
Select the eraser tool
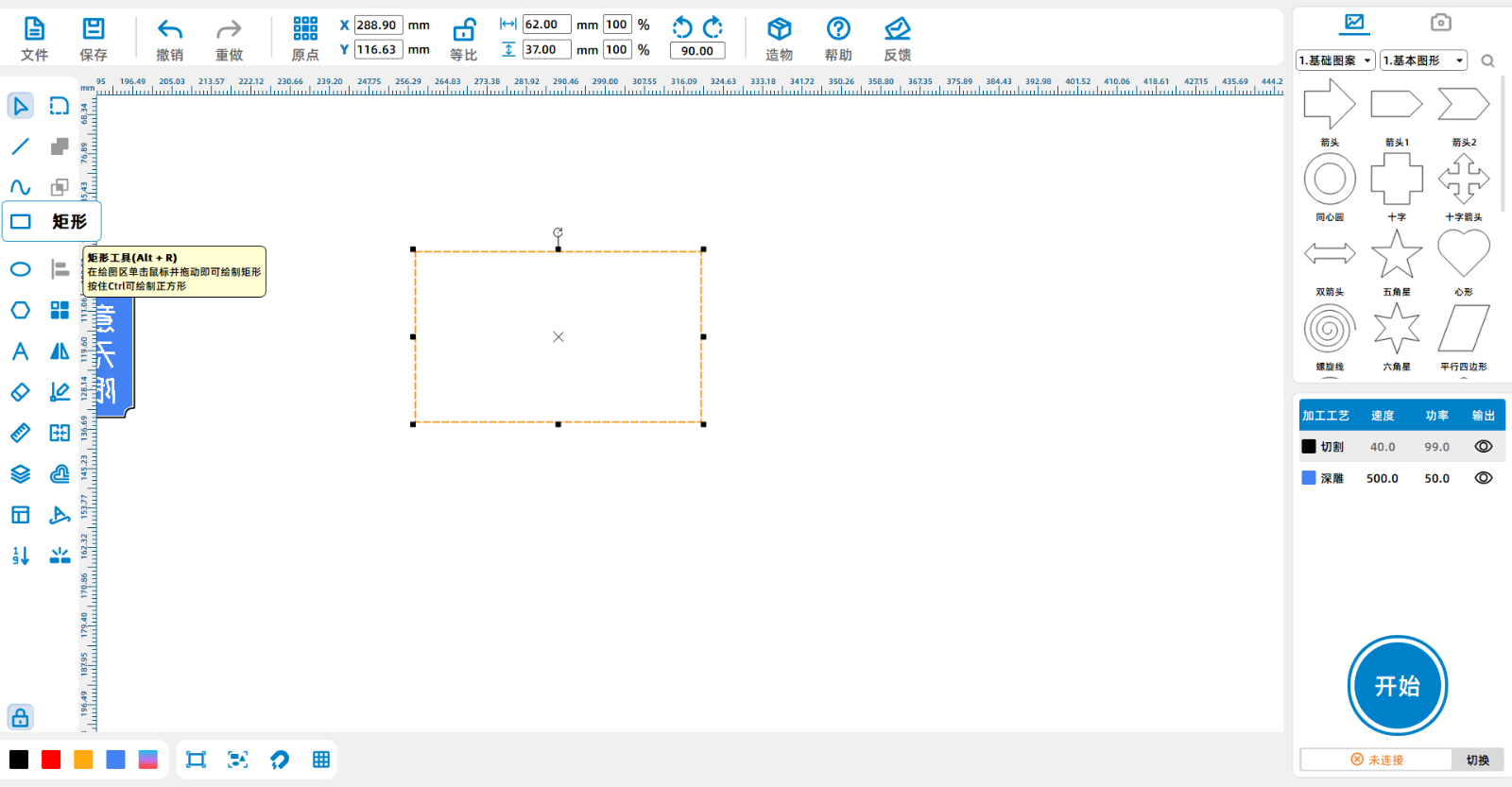[x=20, y=392]
